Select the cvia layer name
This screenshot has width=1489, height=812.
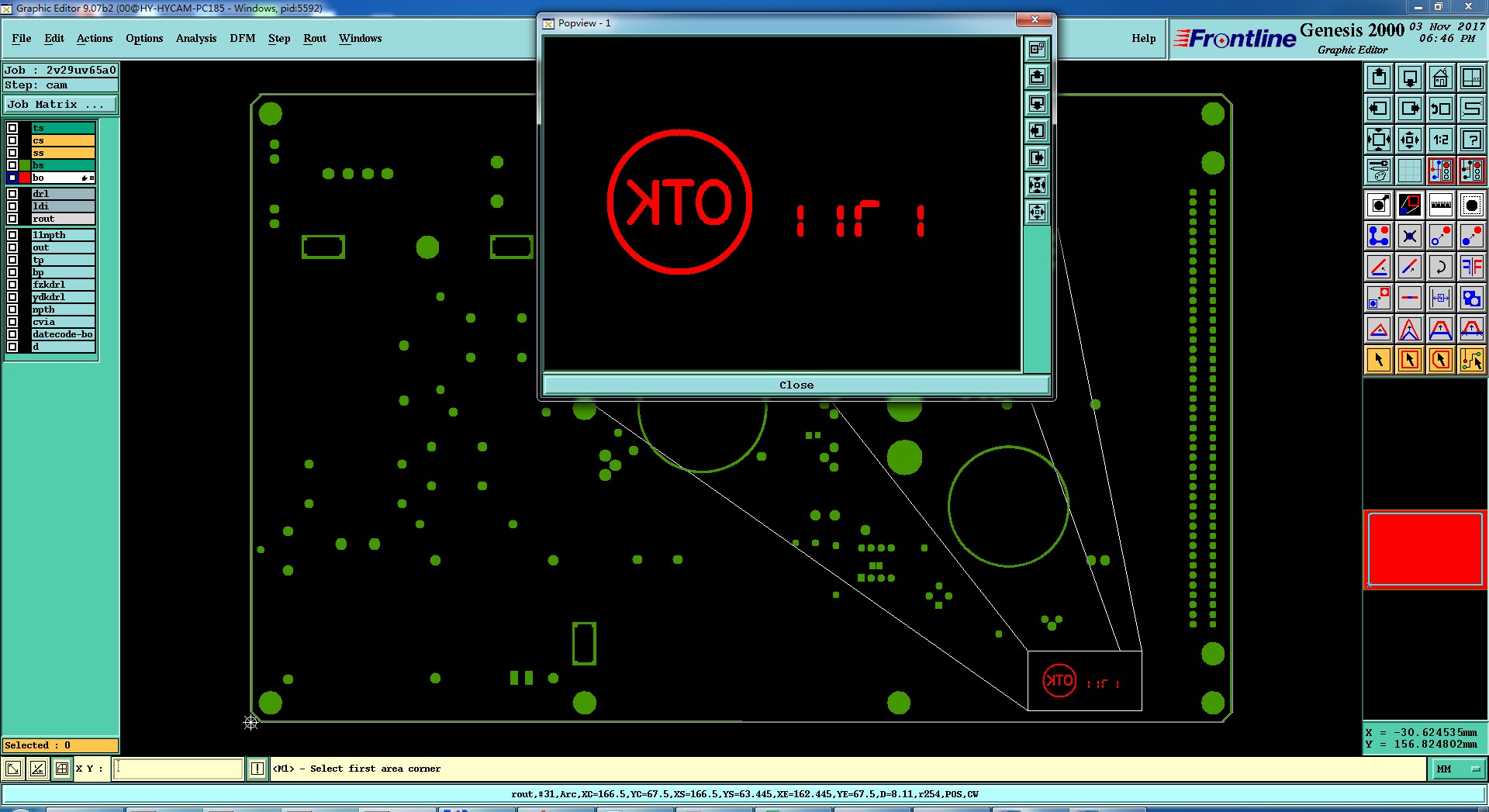click(63, 322)
